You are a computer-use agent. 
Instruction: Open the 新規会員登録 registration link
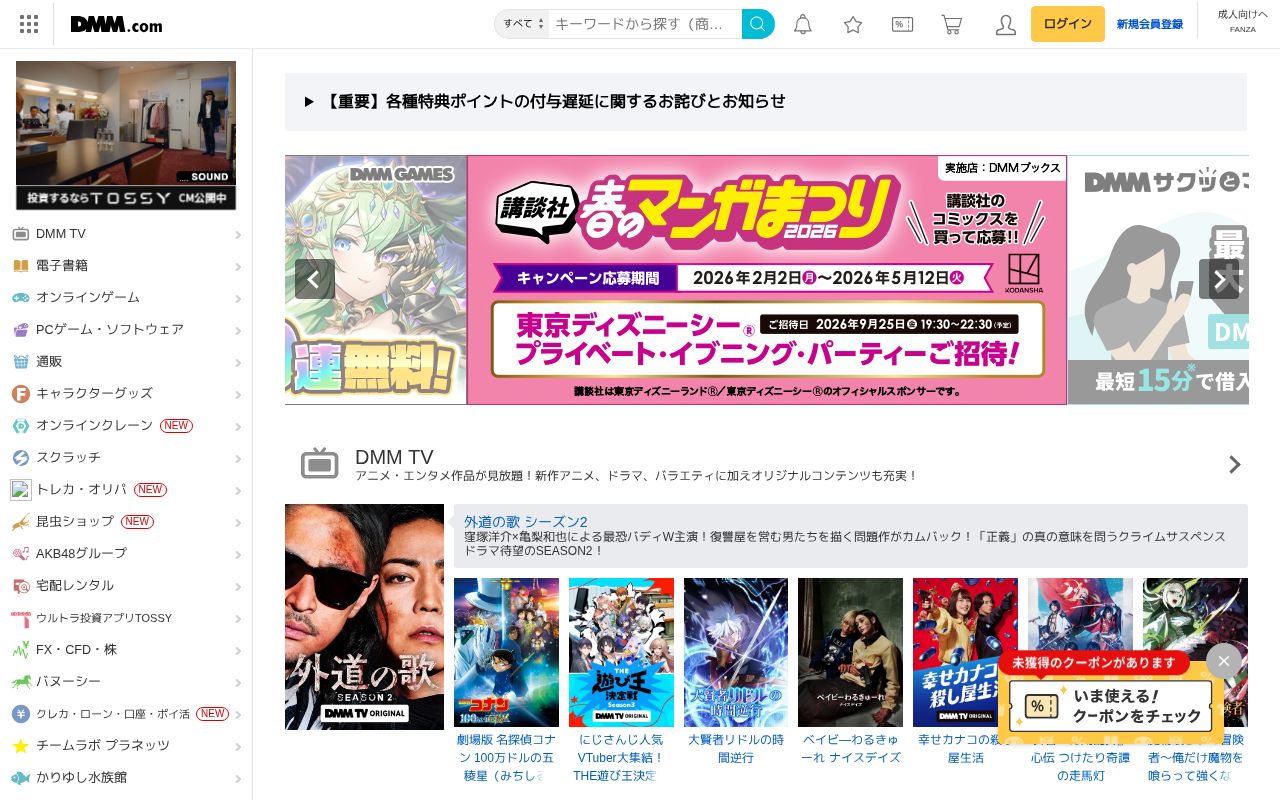coord(1150,24)
